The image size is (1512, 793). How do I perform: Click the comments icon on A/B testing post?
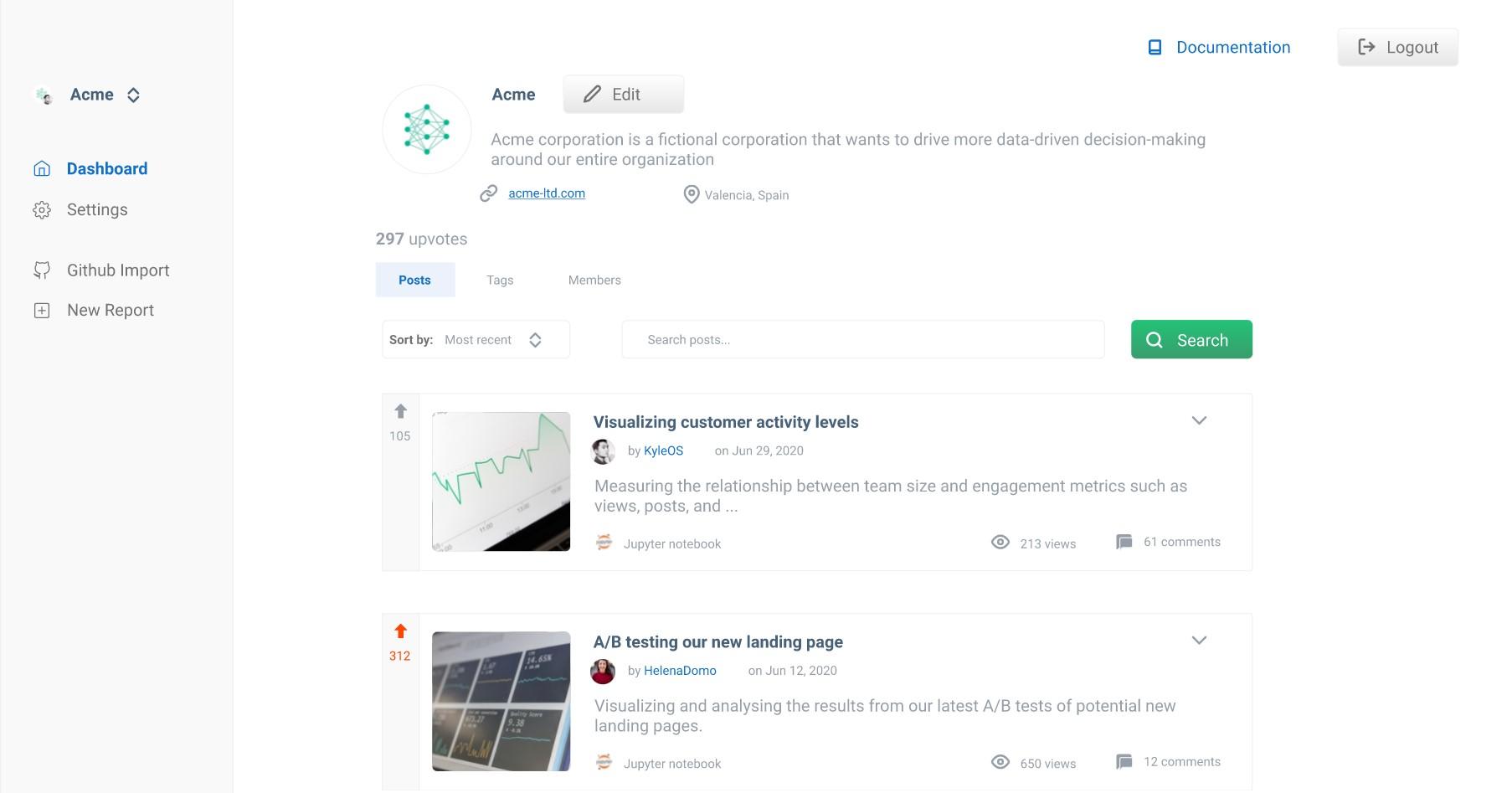[x=1124, y=762]
